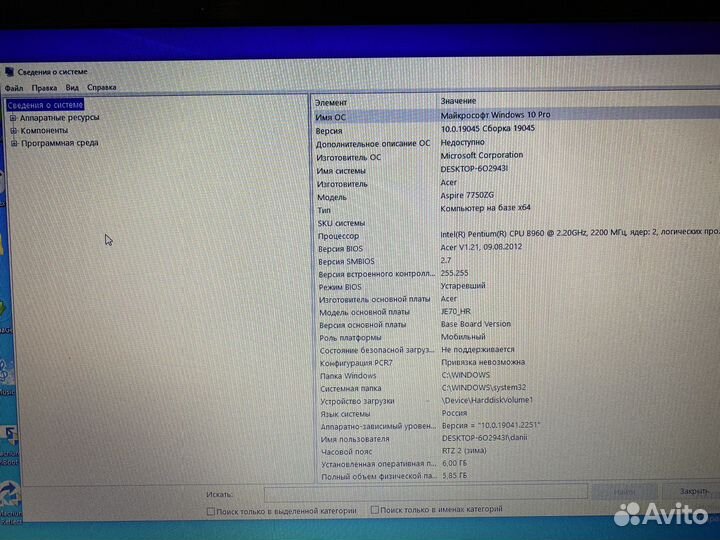Viewport: 720px width, 540px height.
Task: Click in the Искать search field
Action: 426,493
